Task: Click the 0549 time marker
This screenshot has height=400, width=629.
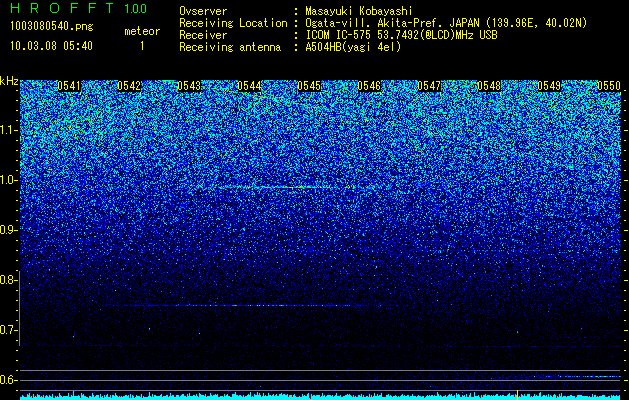Action: pos(549,86)
